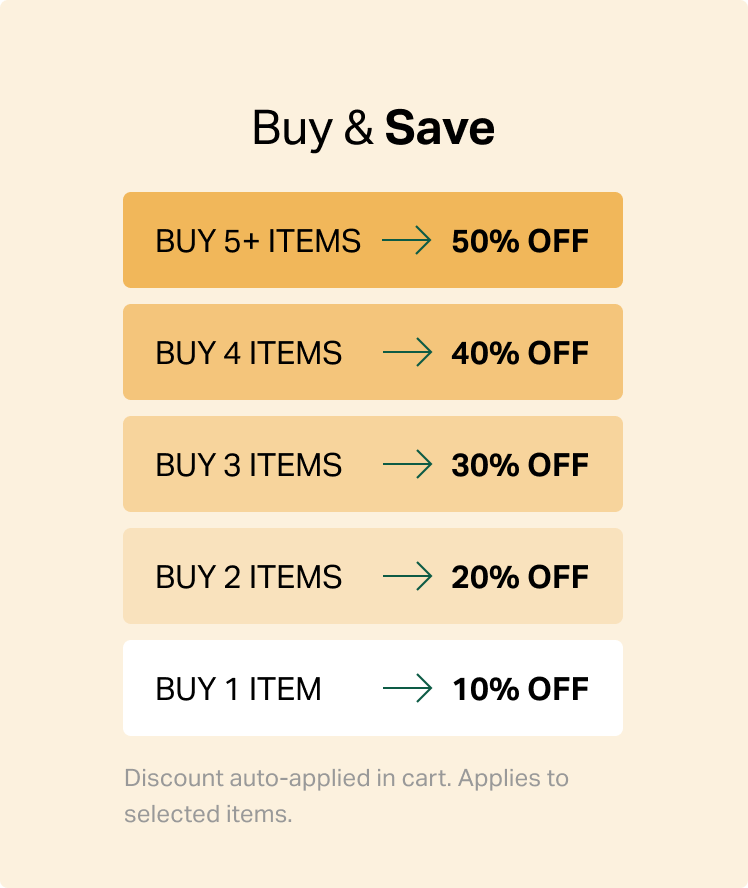Choose the BUY 3 ITEMS label
Viewport: 748px width, 888px height.
(x=249, y=465)
